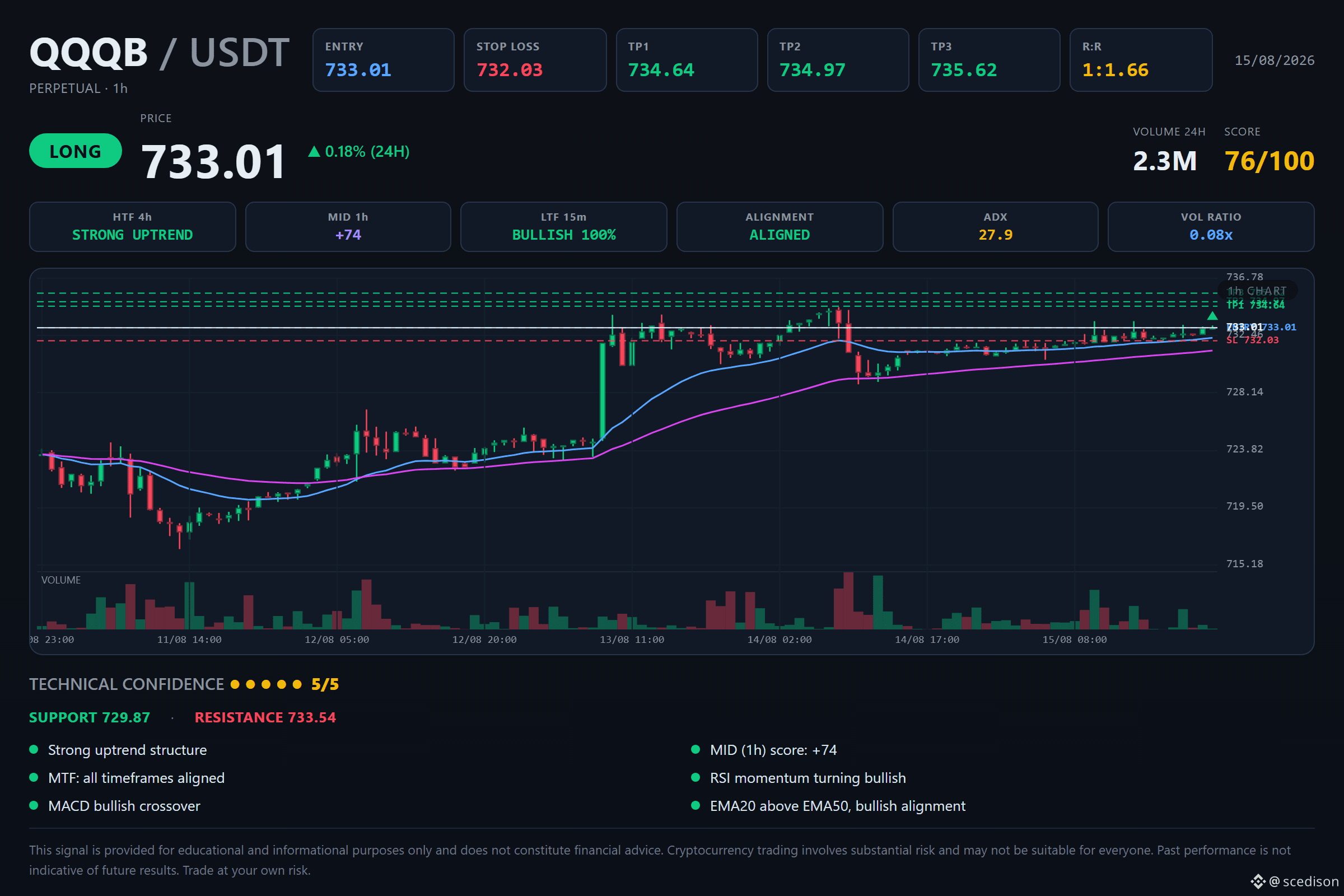Click the 719.50 price axis label
This screenshot has height=896, width=1344.
coord(1244,506)
